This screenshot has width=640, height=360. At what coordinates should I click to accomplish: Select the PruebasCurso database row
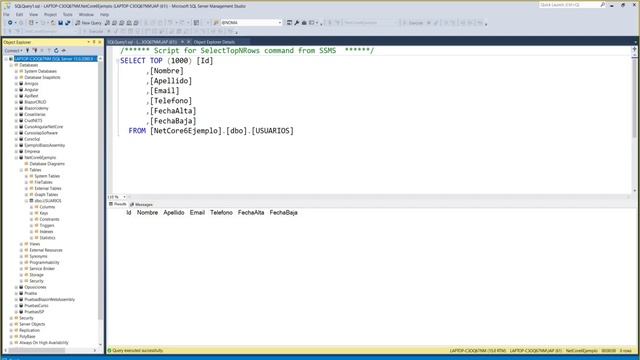(36, 306)
